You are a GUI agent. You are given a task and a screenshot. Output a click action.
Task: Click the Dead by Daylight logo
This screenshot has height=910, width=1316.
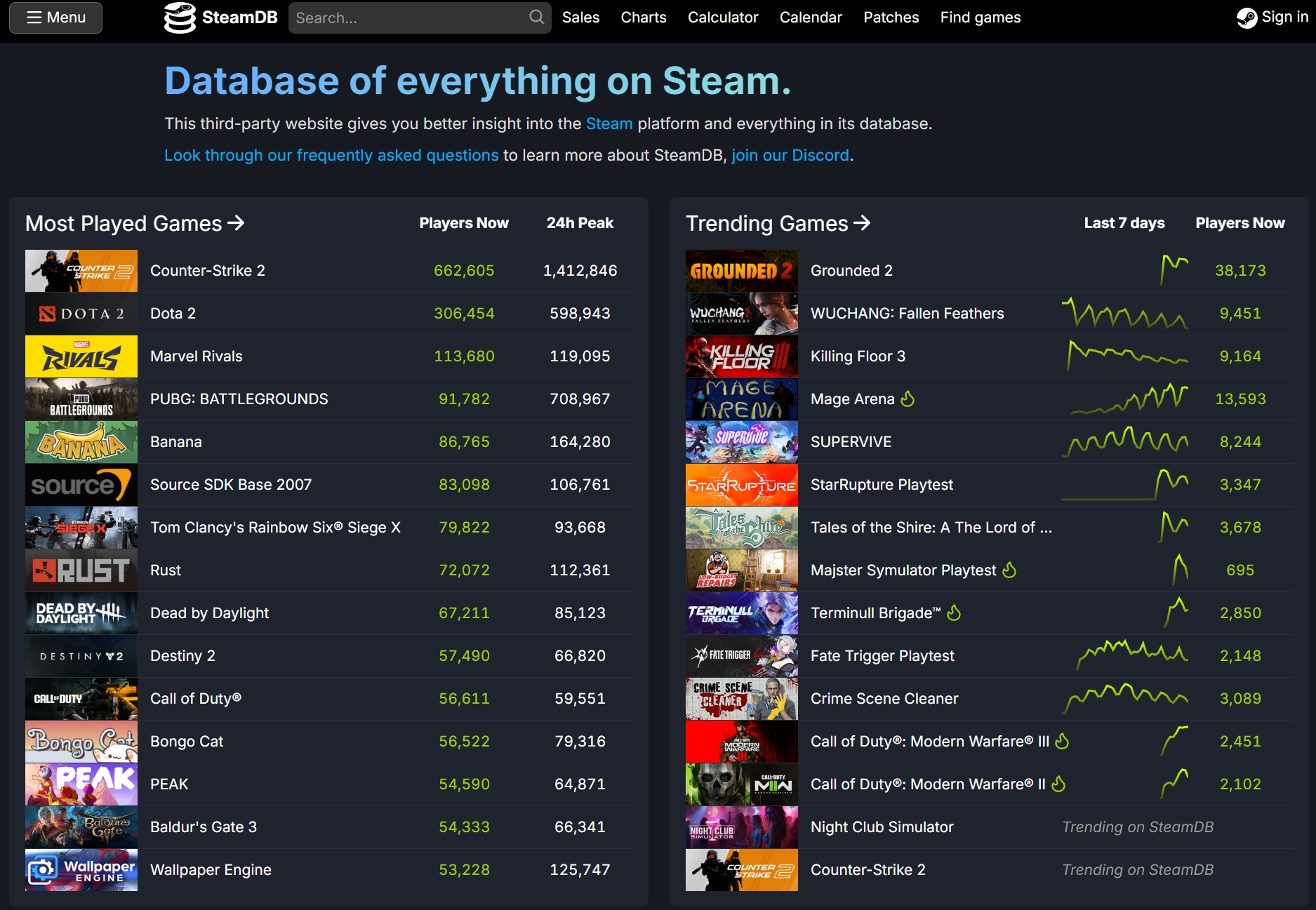point(81,613)
